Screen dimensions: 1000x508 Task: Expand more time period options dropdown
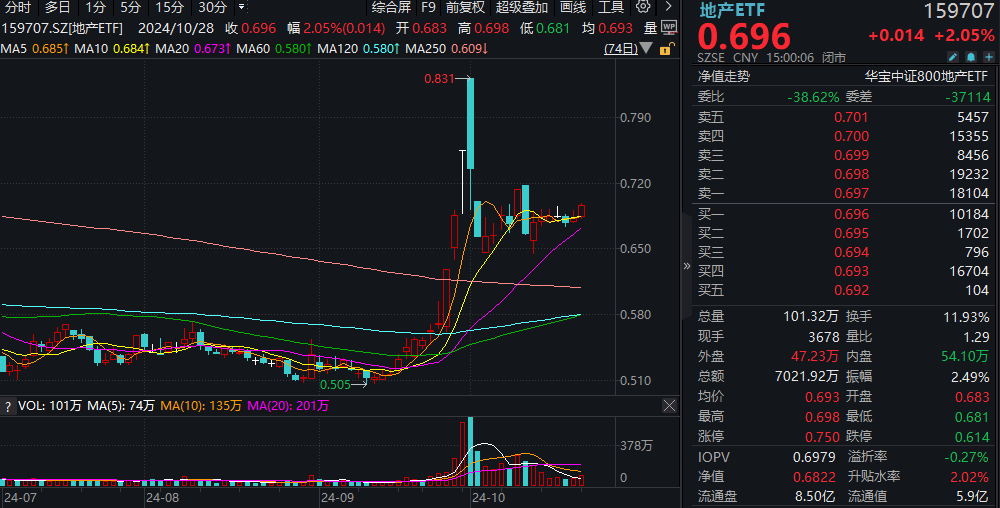coord(241,7)
